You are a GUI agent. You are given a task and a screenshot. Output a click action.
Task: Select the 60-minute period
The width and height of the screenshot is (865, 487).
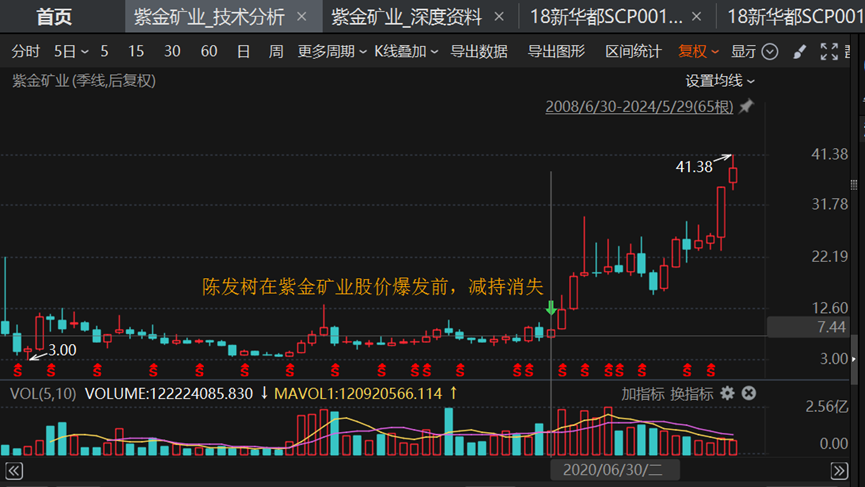(x=209, y=51)
